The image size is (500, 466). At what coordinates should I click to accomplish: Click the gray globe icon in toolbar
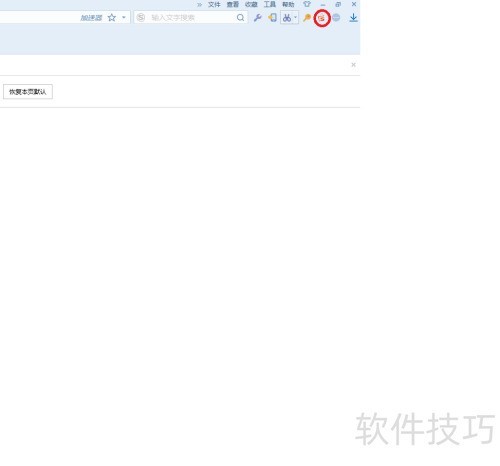336,18
